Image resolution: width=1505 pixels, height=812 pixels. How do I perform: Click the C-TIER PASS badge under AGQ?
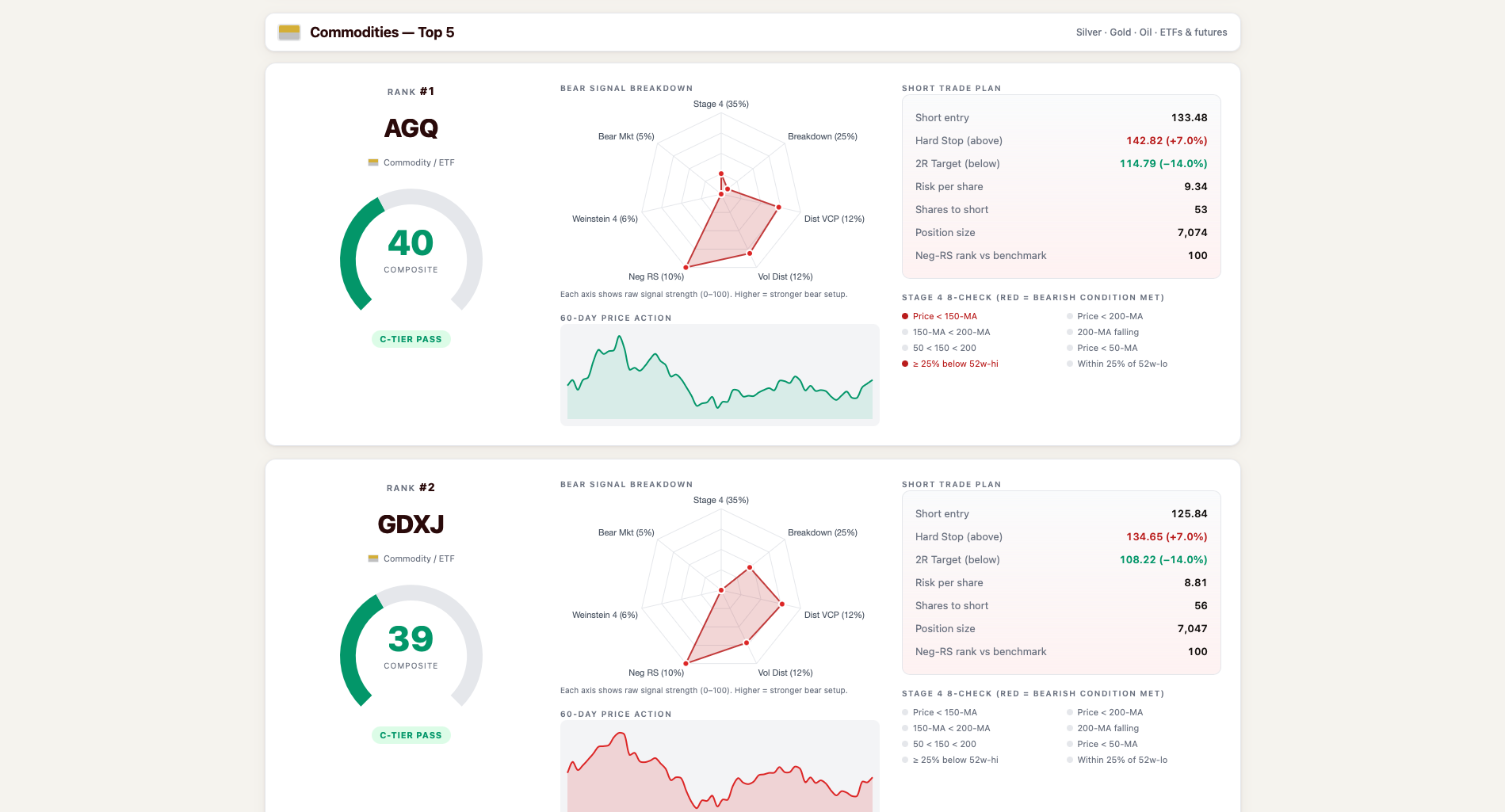(411, 339)
